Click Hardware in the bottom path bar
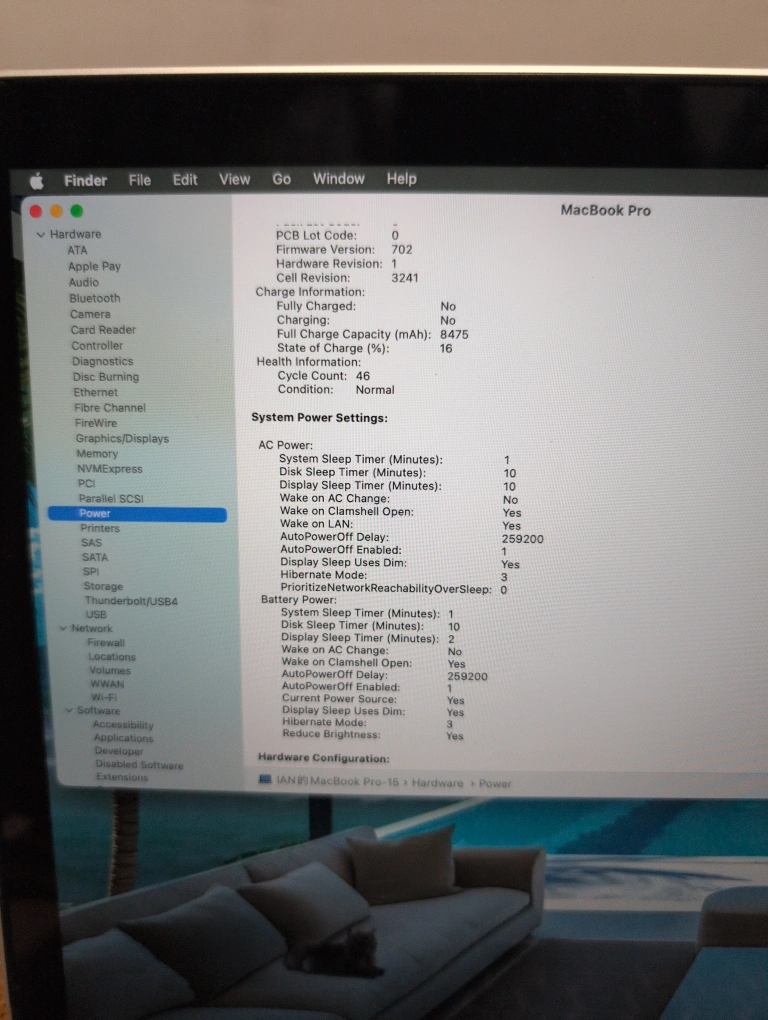 click(438, 783)
